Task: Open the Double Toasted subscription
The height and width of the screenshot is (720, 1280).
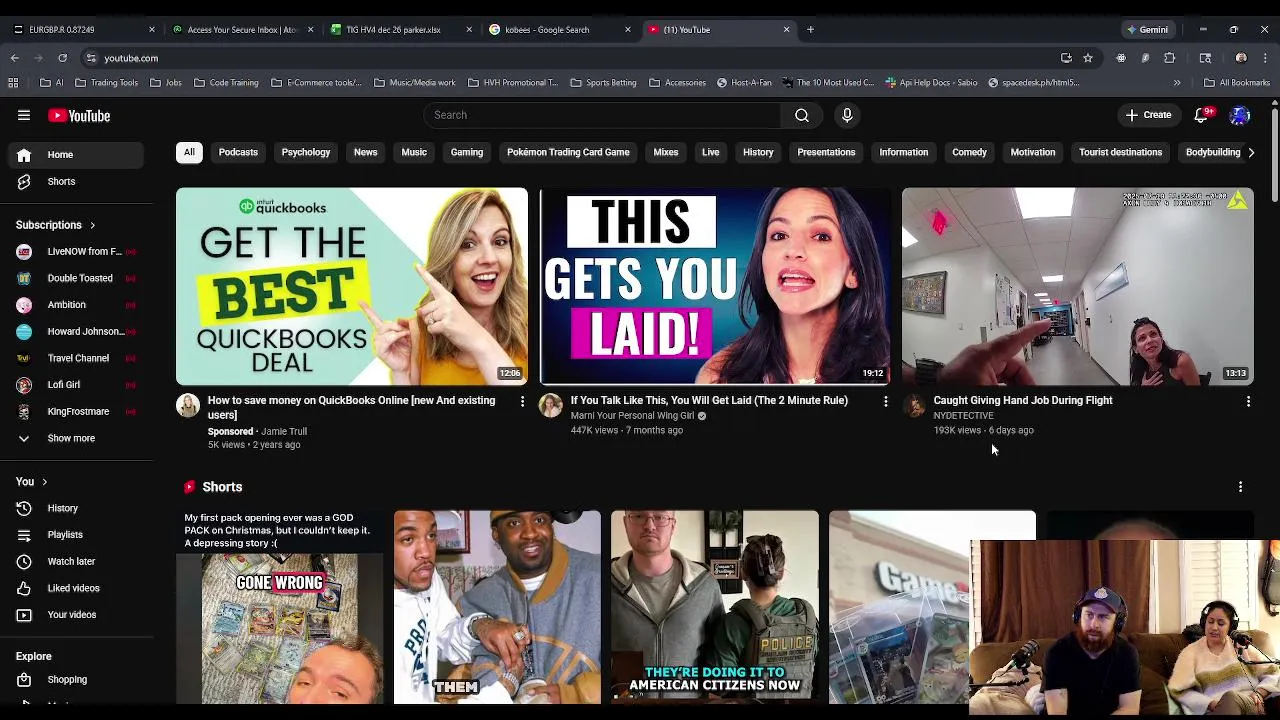Action: (76, 278)
